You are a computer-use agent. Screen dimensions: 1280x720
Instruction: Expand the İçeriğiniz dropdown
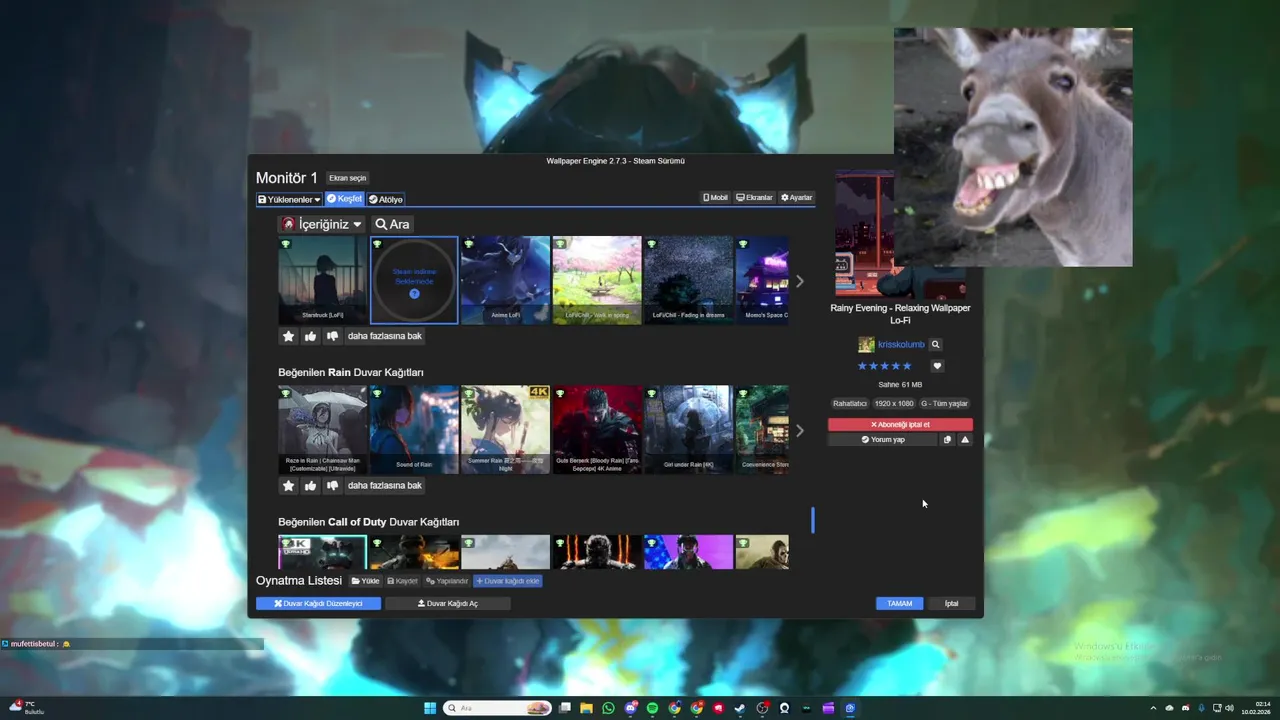click(322, 224)
